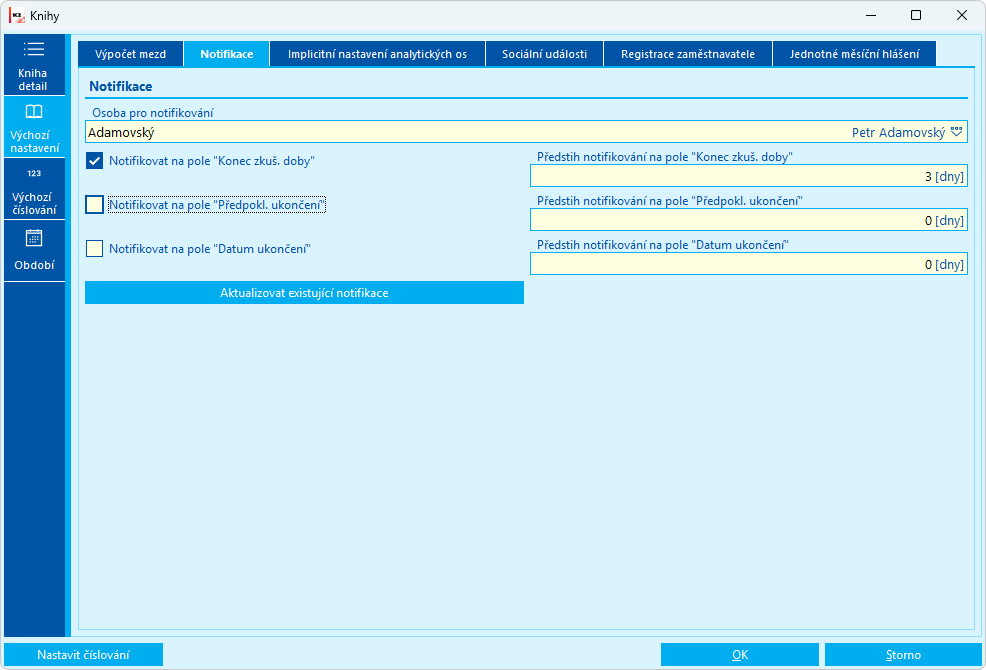The image size is (986, 670).
Task: Close the Knihy window
Action: 962,15
